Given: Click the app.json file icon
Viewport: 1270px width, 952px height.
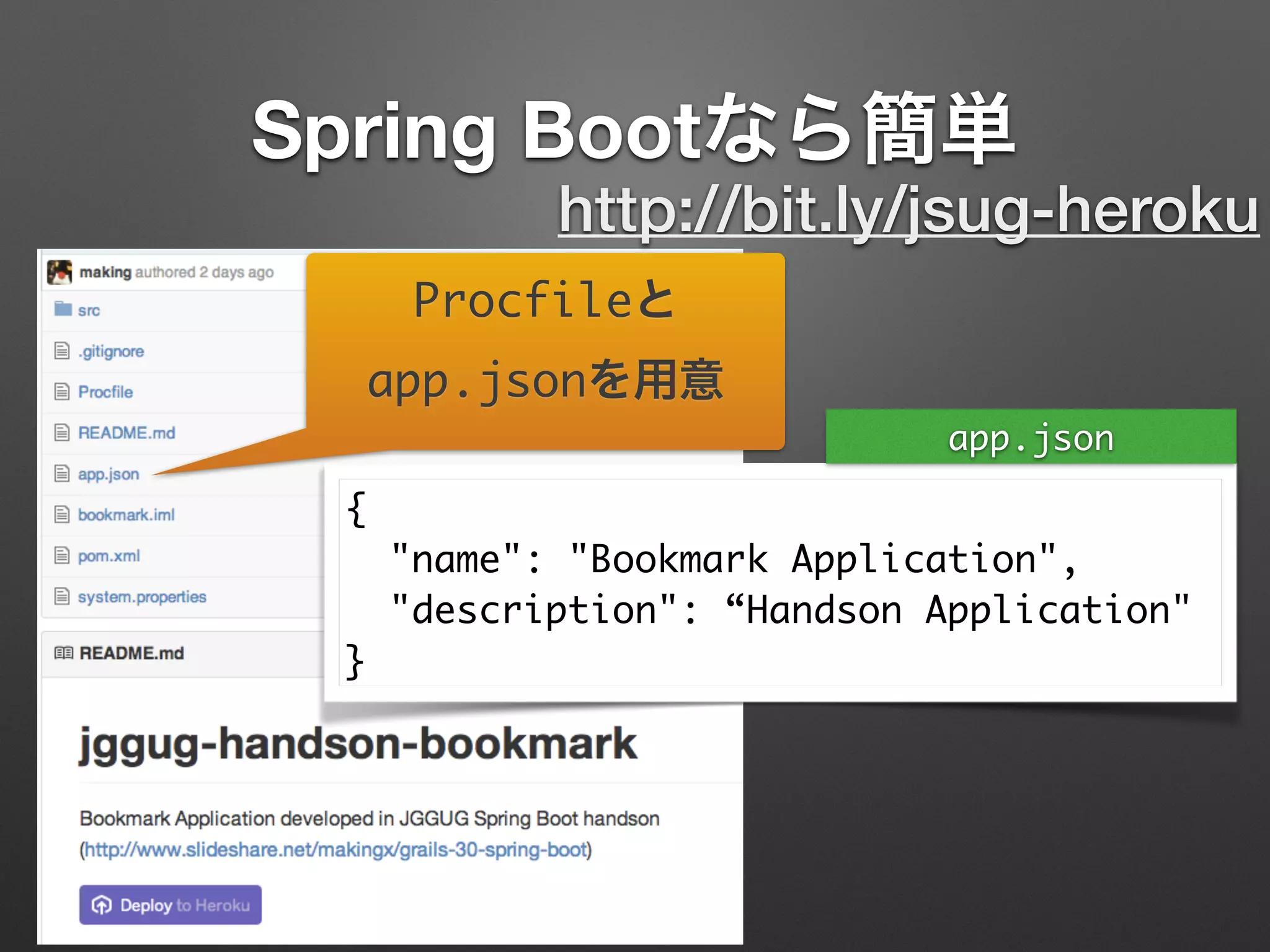Looking at the screenshot, I should coord(62,474).
